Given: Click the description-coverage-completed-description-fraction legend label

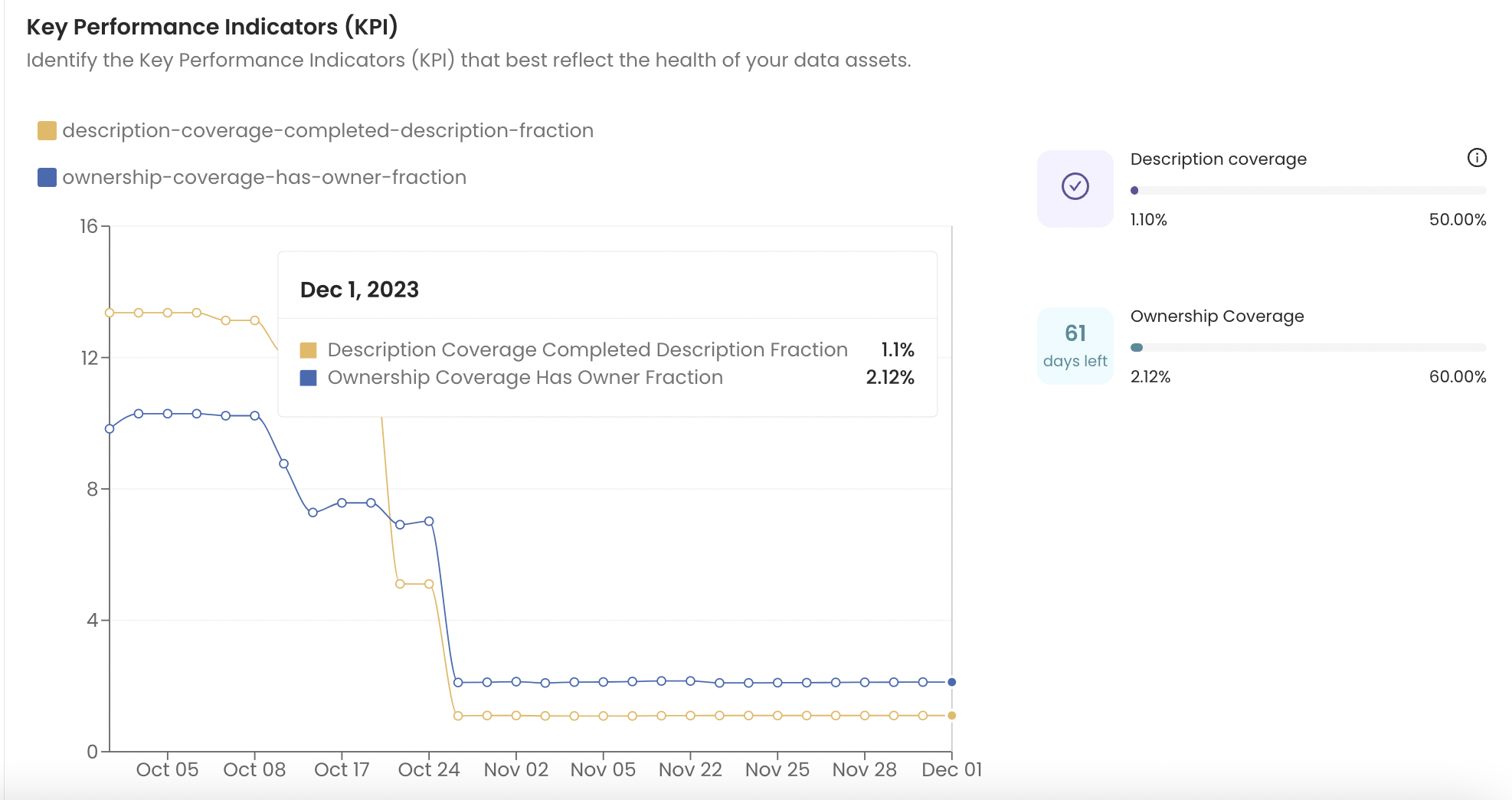Looking at the screenshot, I should pos(328,131).
